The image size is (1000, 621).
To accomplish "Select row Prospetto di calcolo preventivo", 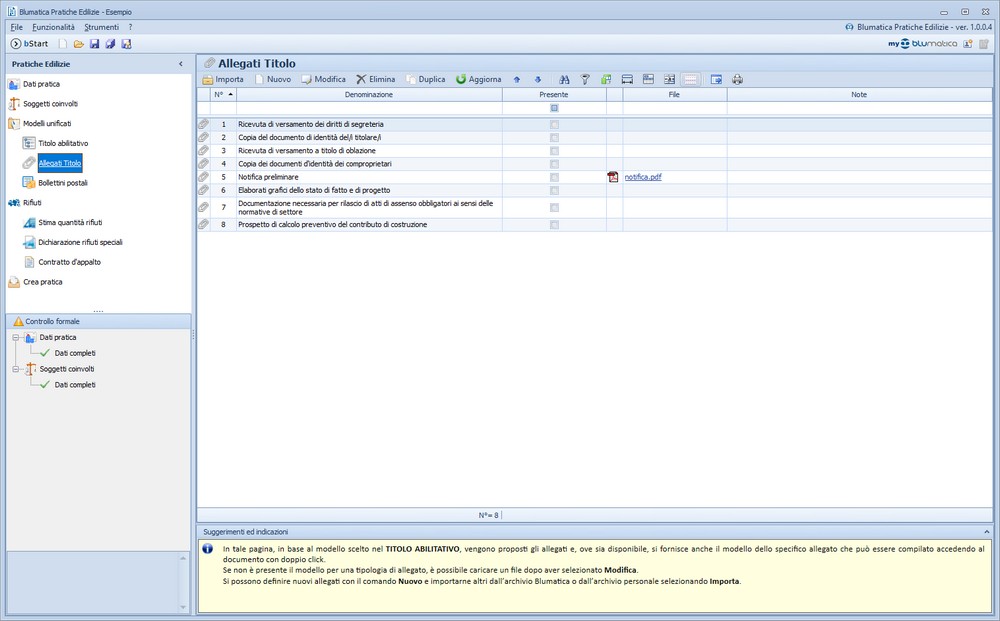I will (594, 225).
